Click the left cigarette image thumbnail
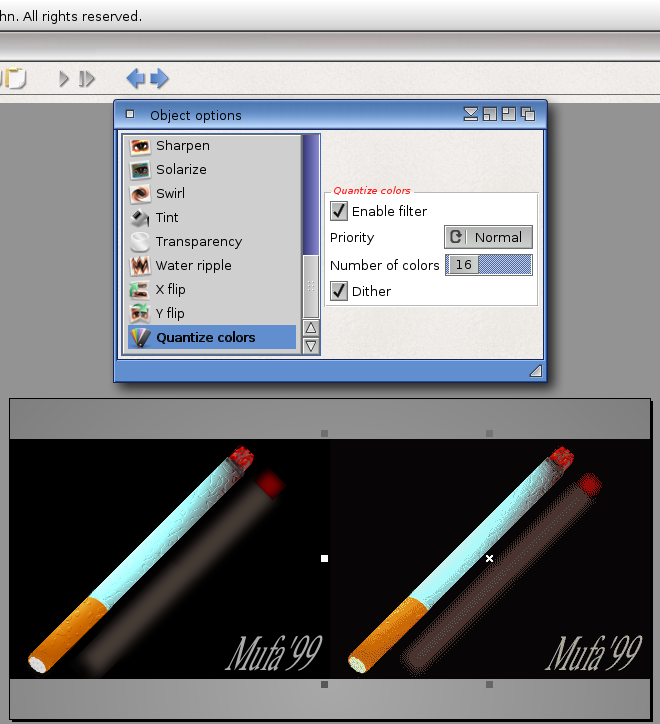 click(x=169, y=559)
